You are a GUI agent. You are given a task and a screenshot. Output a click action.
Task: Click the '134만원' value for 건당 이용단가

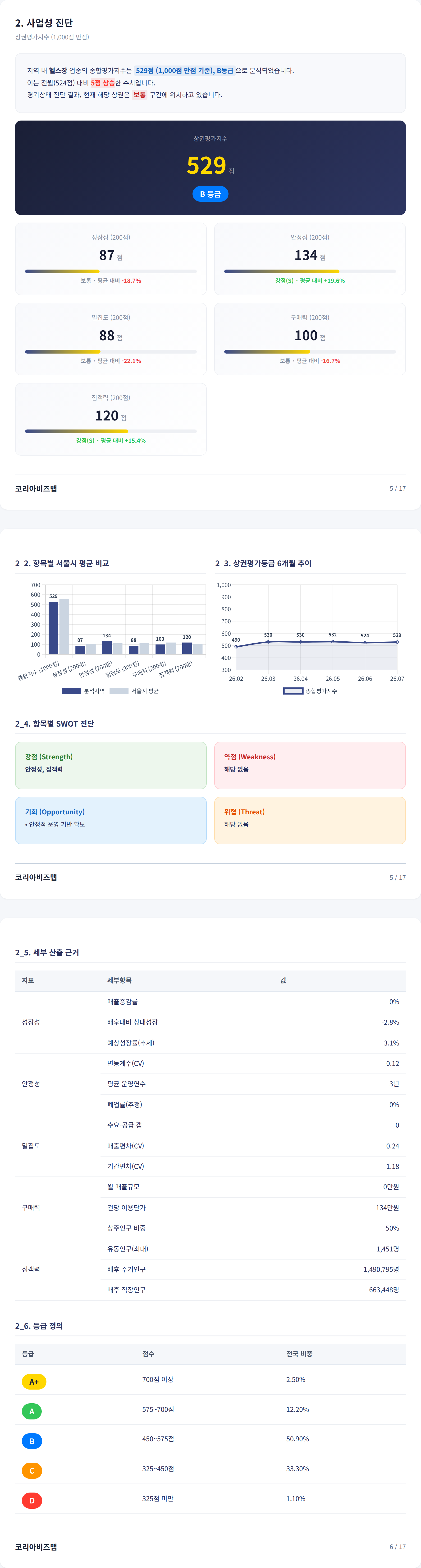[x=388, y=1208]
